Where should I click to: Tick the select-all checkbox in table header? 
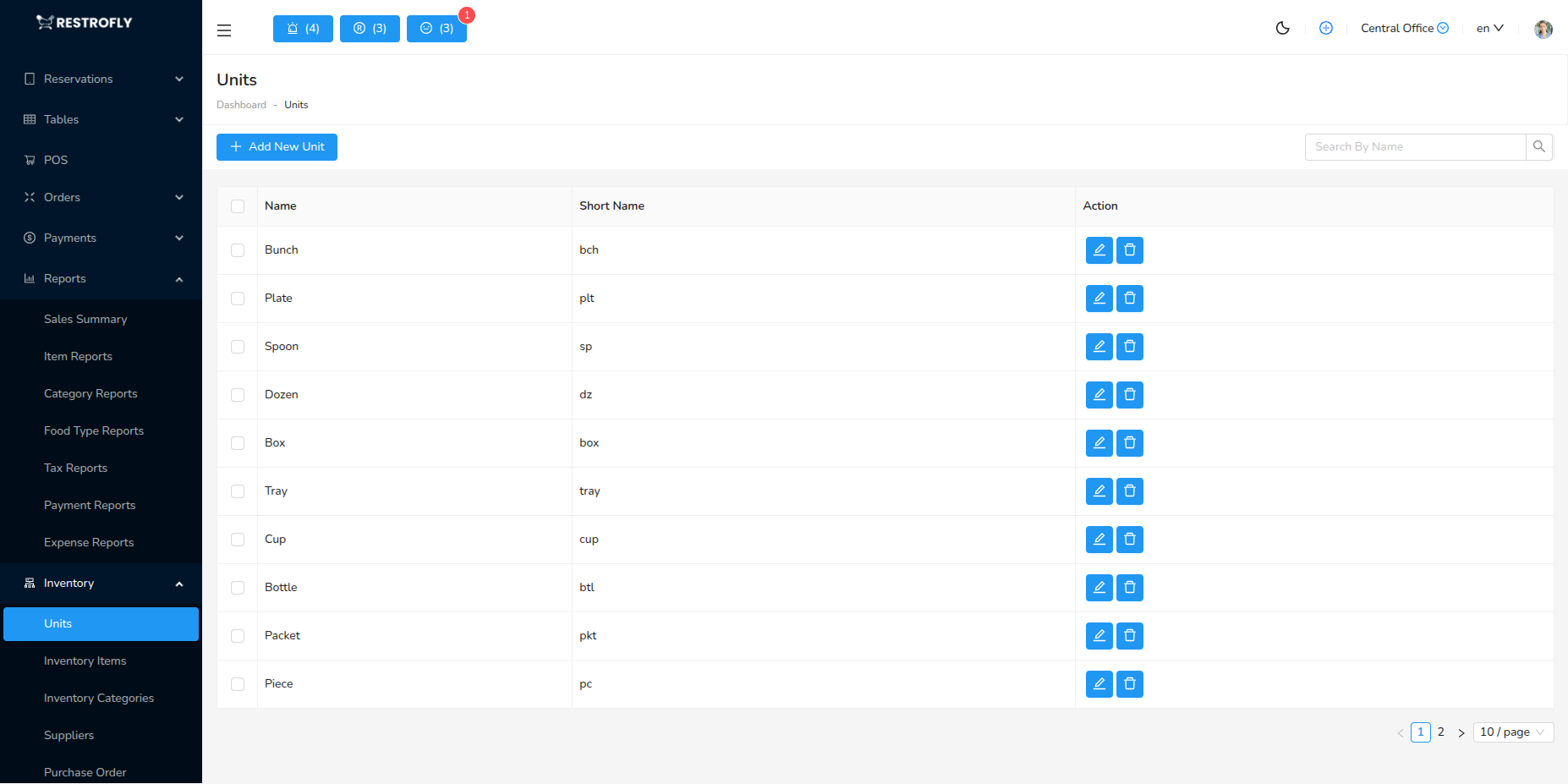(x=238, y=206)
